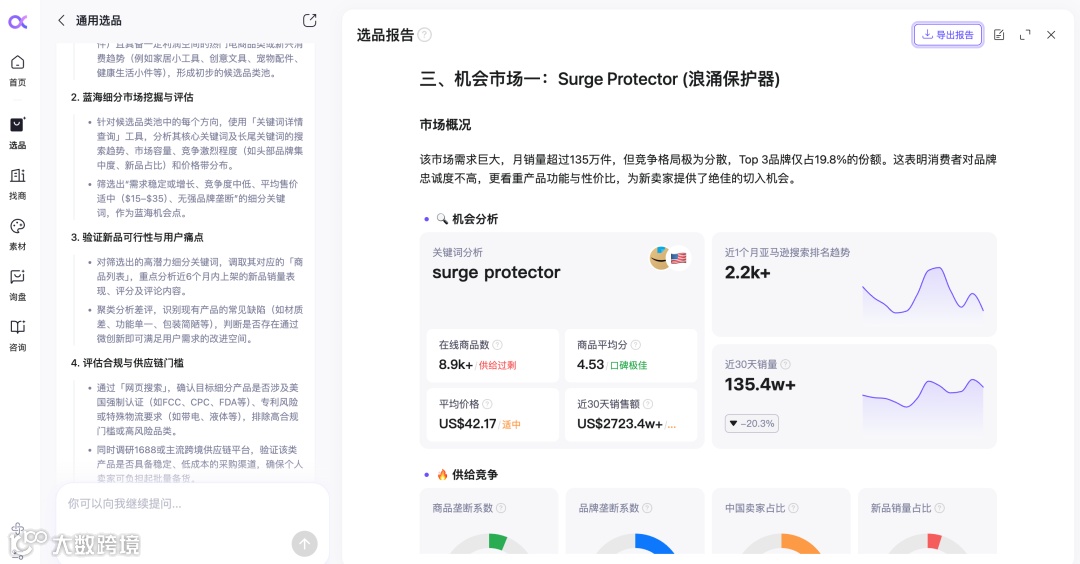Open the 首页 home sidebar icon
The height and width of the screenshot is (564, 1080).
pyautogui.click(x=18, y=70)
